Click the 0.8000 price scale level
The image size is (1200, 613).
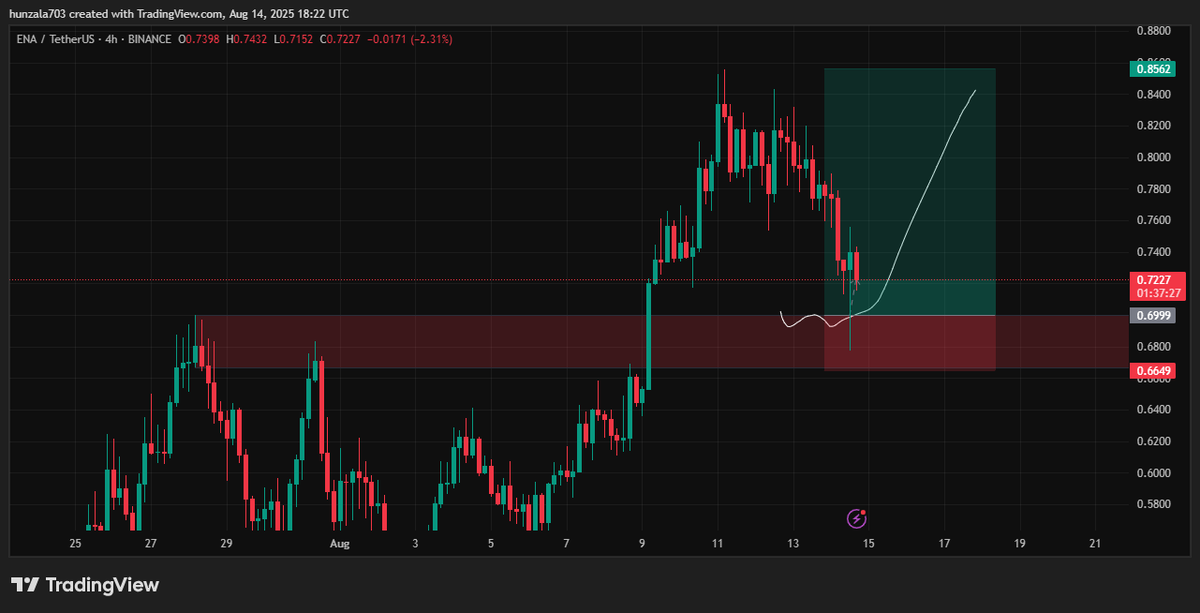(x=1153, y=157)
